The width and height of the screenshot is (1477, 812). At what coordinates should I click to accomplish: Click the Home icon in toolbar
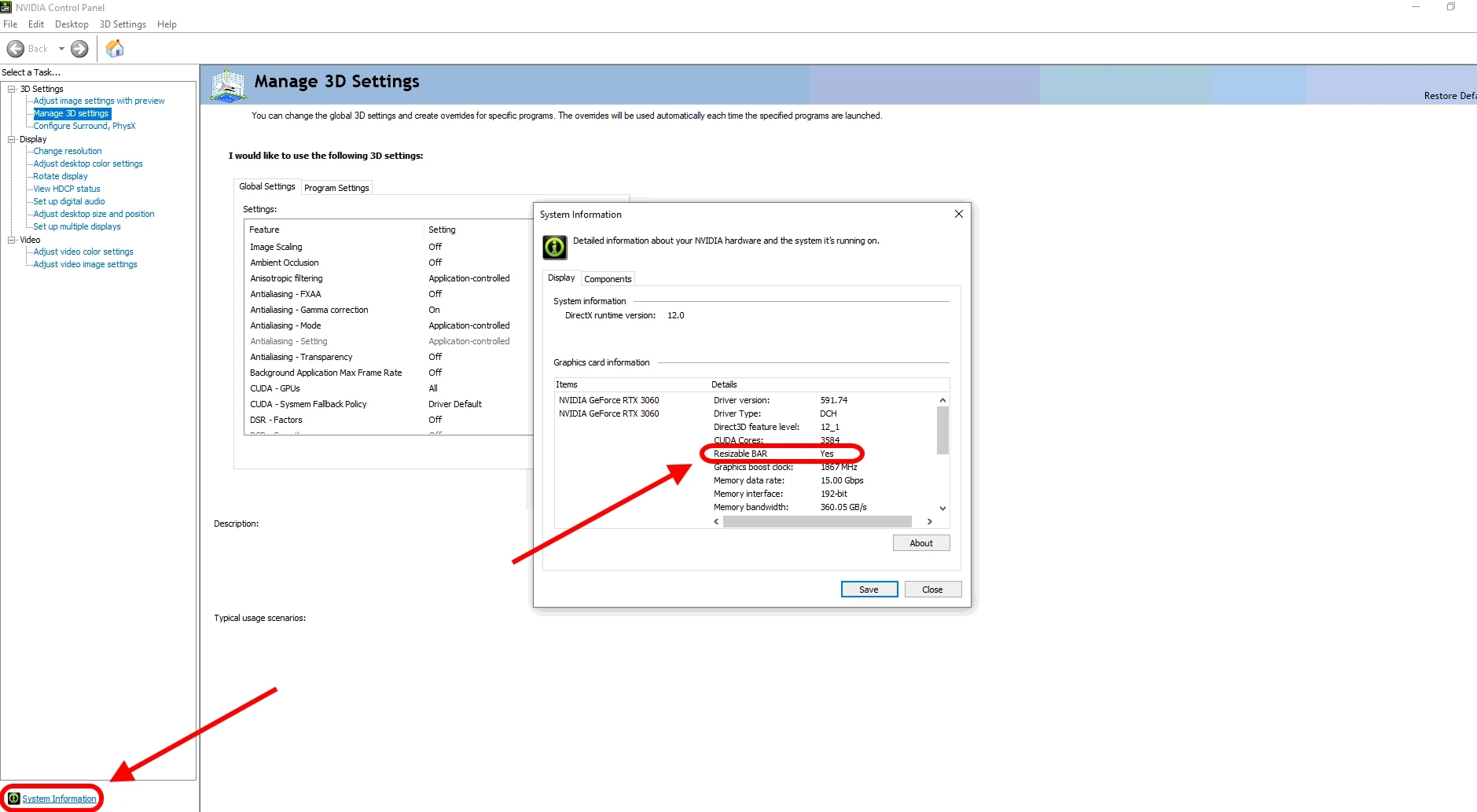point(115,49)
